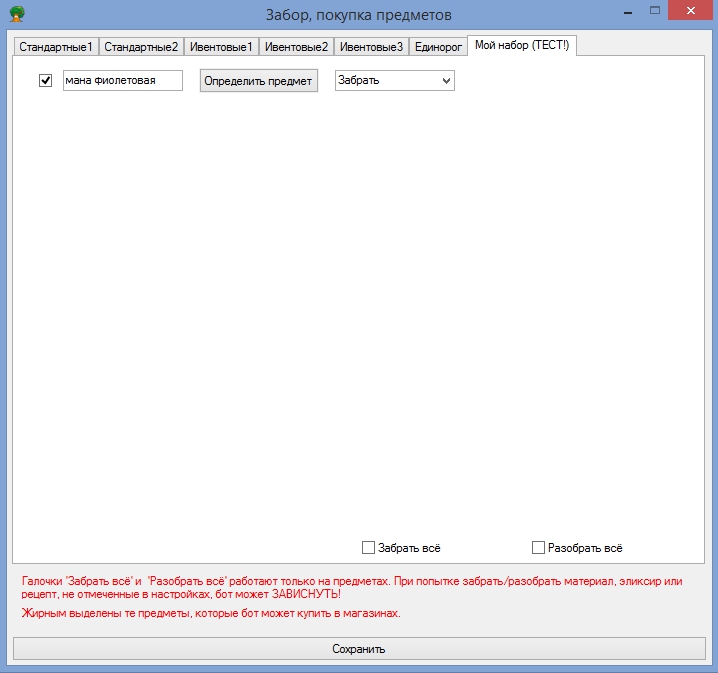Tick the Разобрать всё checkbox
Image resolution: width=718 pixels, height=673 pixels.
point(538,548)
